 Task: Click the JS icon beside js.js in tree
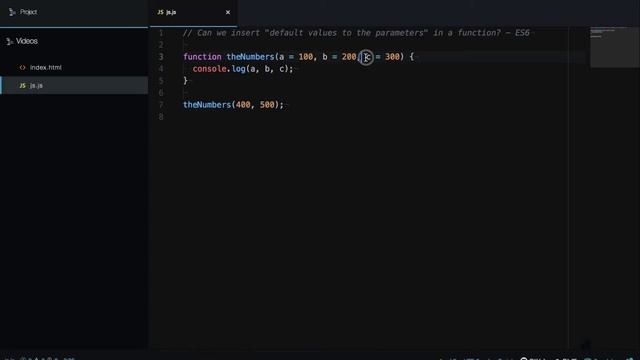pyautogui.click(x=22, y=85)
